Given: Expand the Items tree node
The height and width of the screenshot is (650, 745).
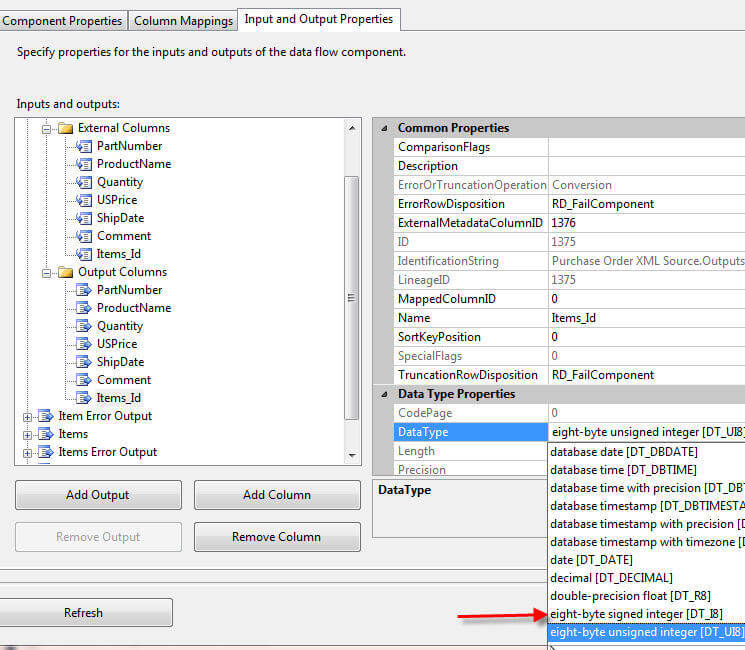Looking at the screenshot, I should point(27,434).
